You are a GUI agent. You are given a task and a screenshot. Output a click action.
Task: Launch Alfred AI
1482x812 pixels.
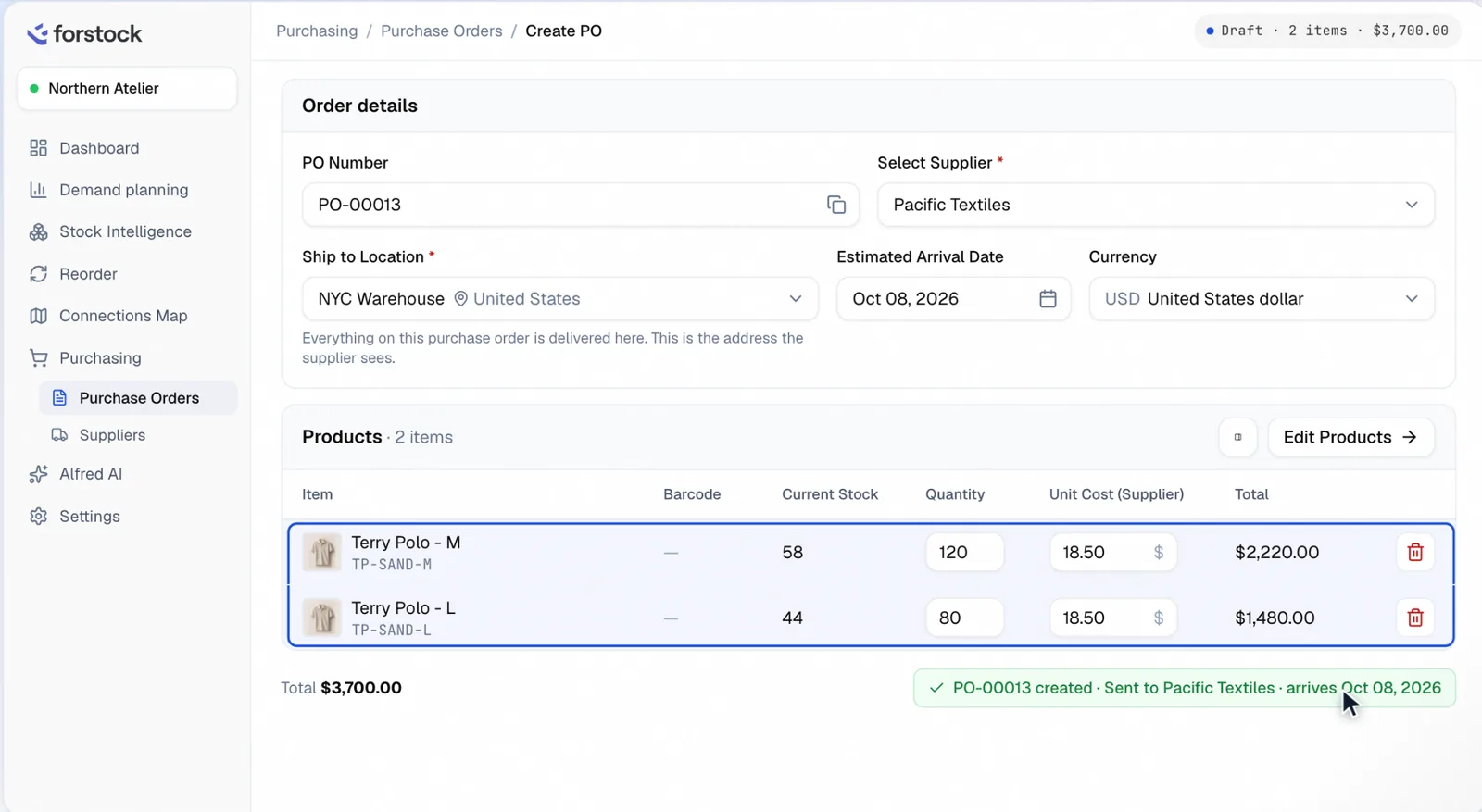coord(128,474)
